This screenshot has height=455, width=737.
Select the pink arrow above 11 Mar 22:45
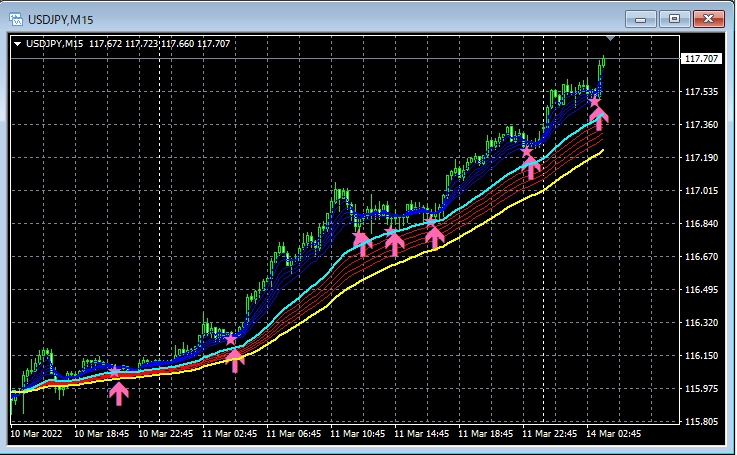click(532, 166)
